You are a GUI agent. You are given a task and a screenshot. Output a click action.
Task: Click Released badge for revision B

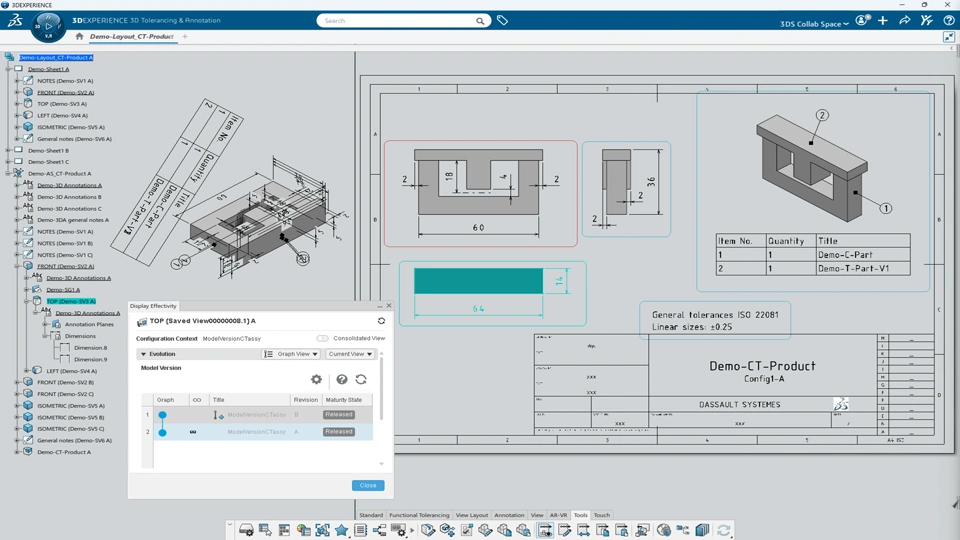coord(339,414)
